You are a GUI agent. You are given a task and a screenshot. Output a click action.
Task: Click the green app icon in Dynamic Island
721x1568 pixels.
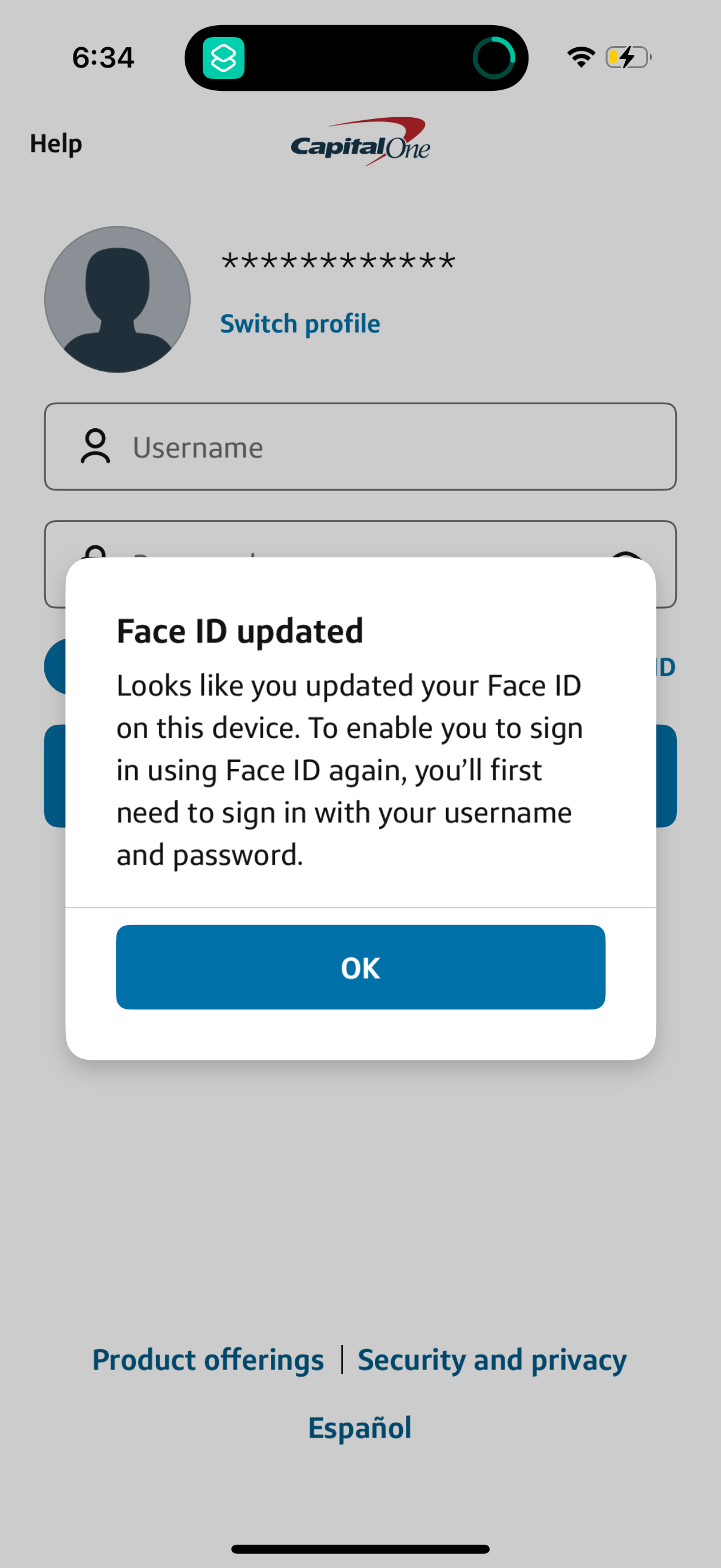[224, 59]
